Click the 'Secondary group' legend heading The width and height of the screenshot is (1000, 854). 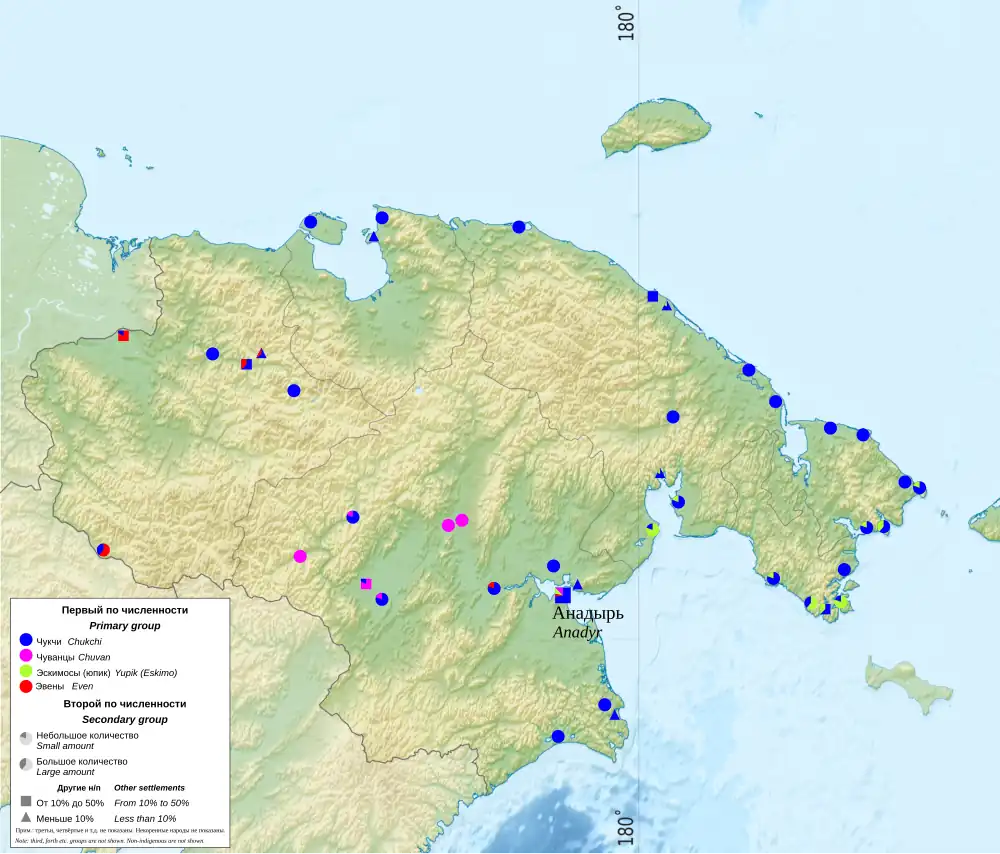point(125,719)
